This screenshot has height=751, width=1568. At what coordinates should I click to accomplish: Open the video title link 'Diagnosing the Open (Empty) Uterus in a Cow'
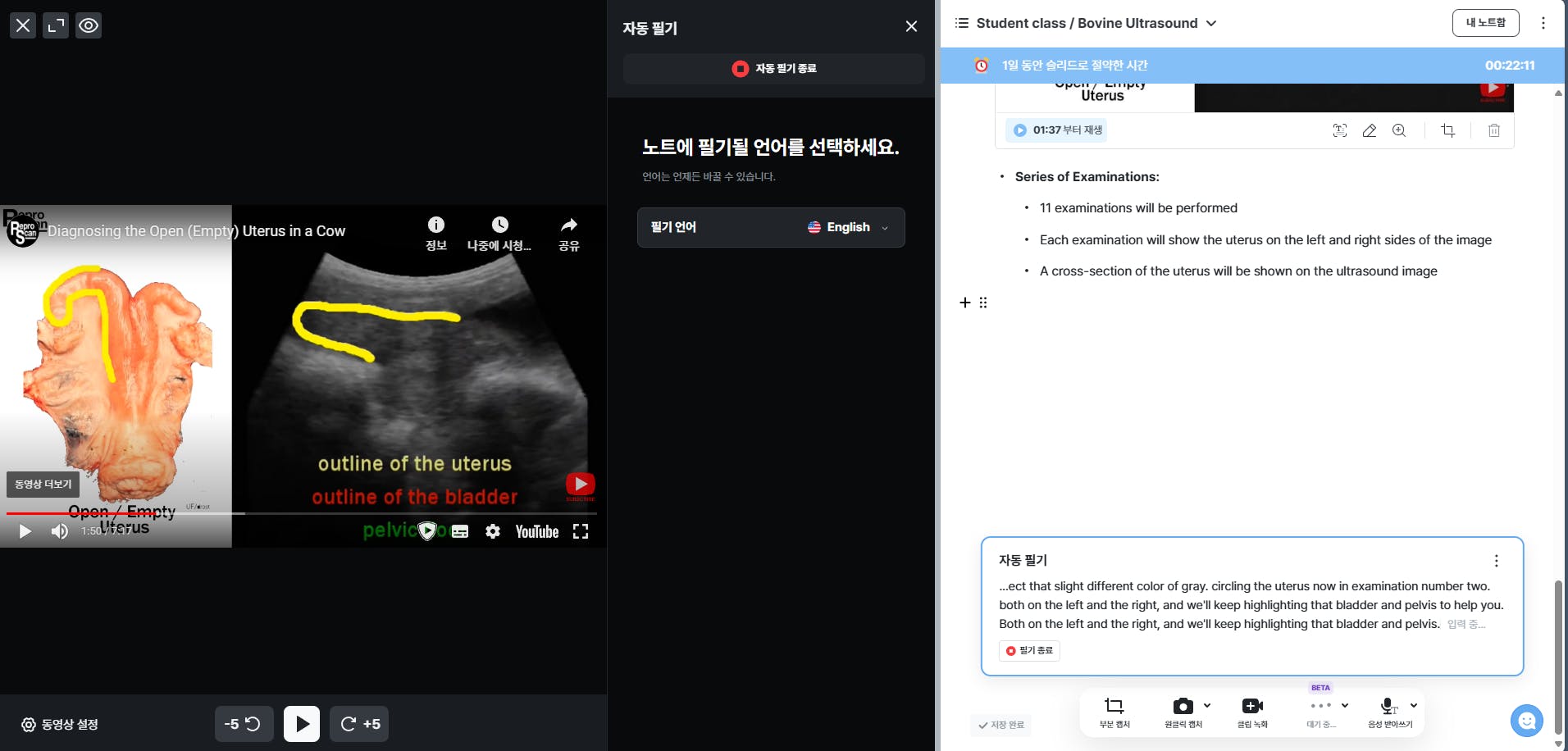pyautogui.click(x=197, y=231)
